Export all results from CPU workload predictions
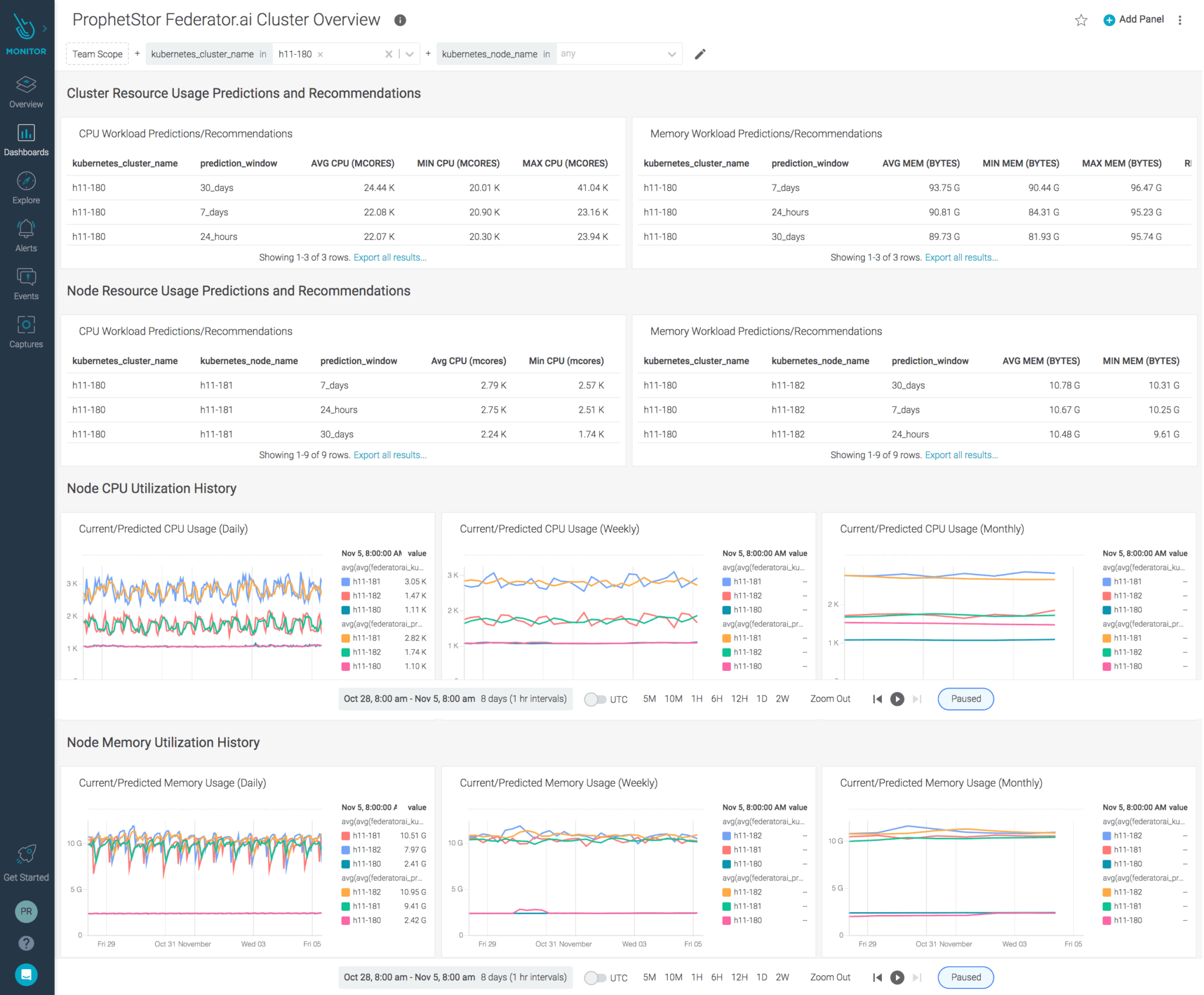Image resolution: width=1204 pixels, height=995 pixels. click(390, 257)
